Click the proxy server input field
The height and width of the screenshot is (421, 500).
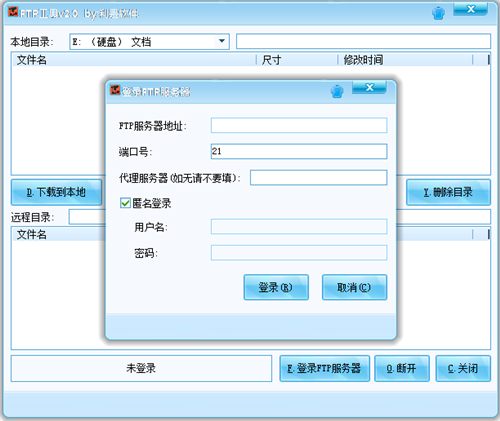[319, 178]
